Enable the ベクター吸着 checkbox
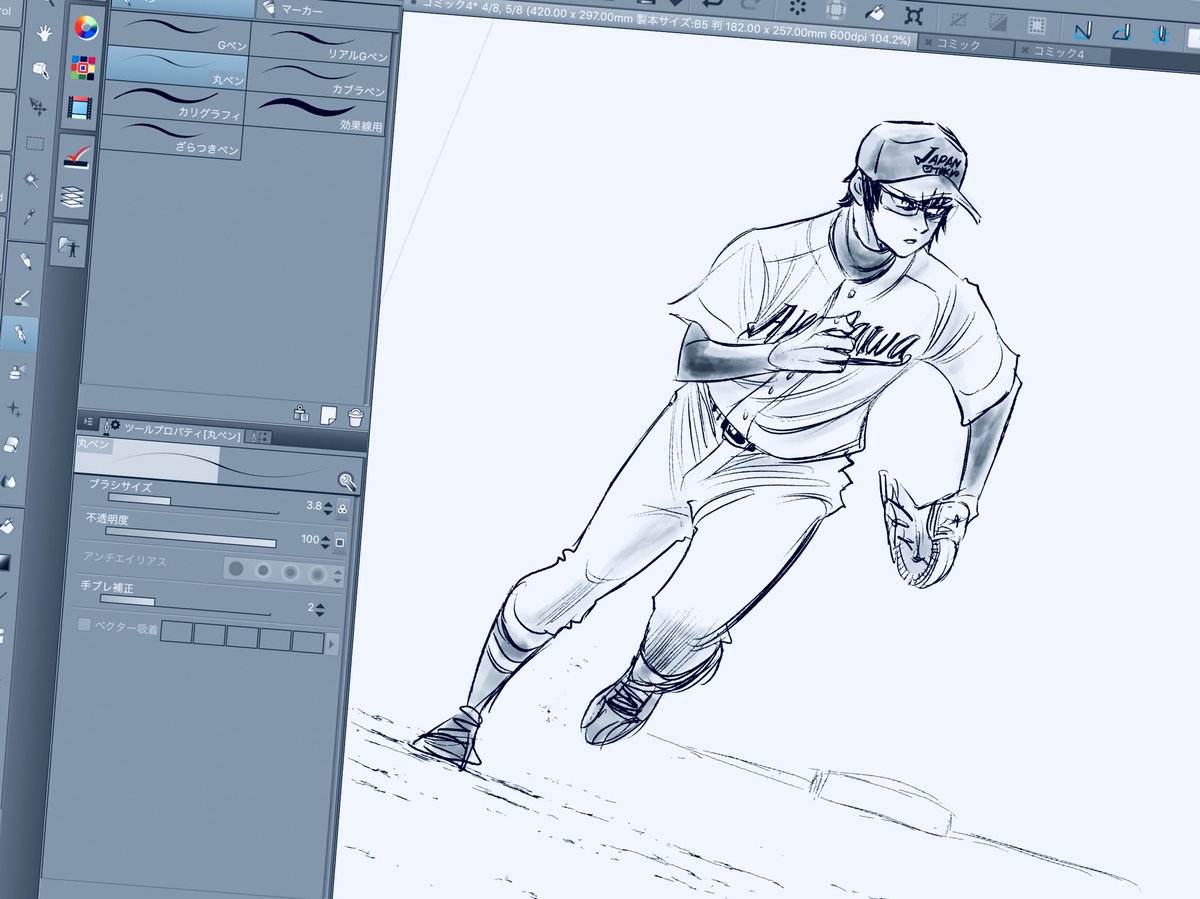Viewport: 1200px width, 899px height. click(84, 624)
